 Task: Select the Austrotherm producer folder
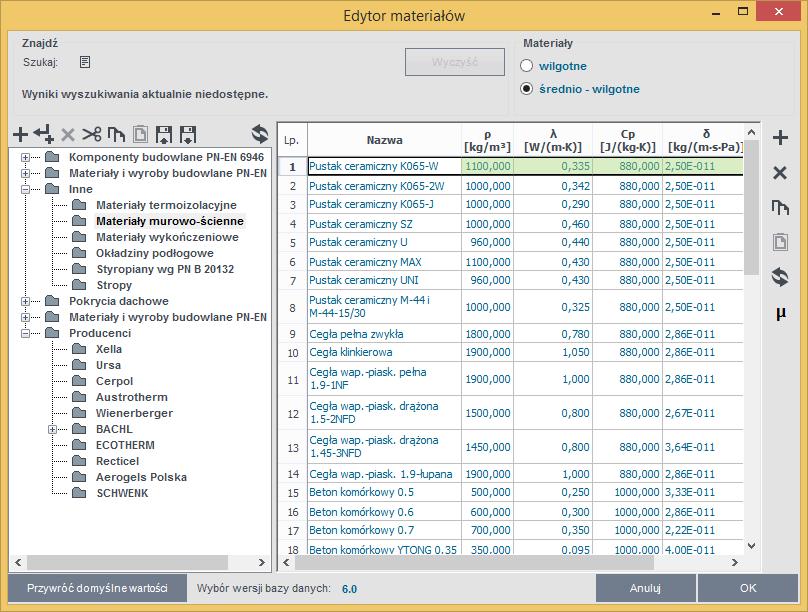coord(131,397)
